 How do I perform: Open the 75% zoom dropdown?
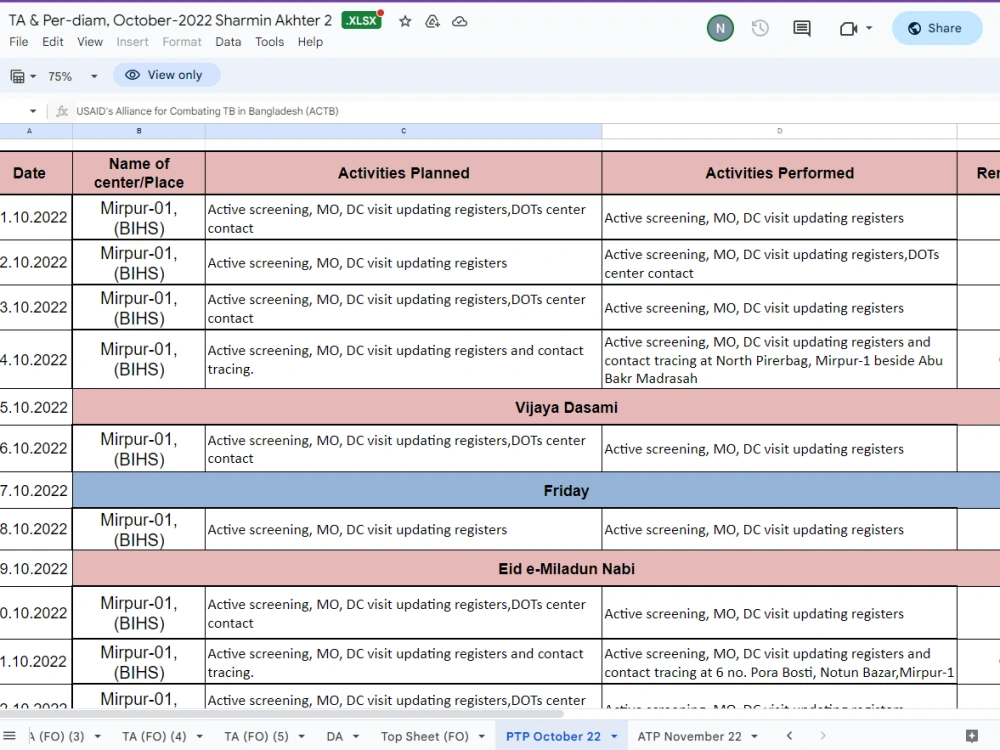click(72, 77)
